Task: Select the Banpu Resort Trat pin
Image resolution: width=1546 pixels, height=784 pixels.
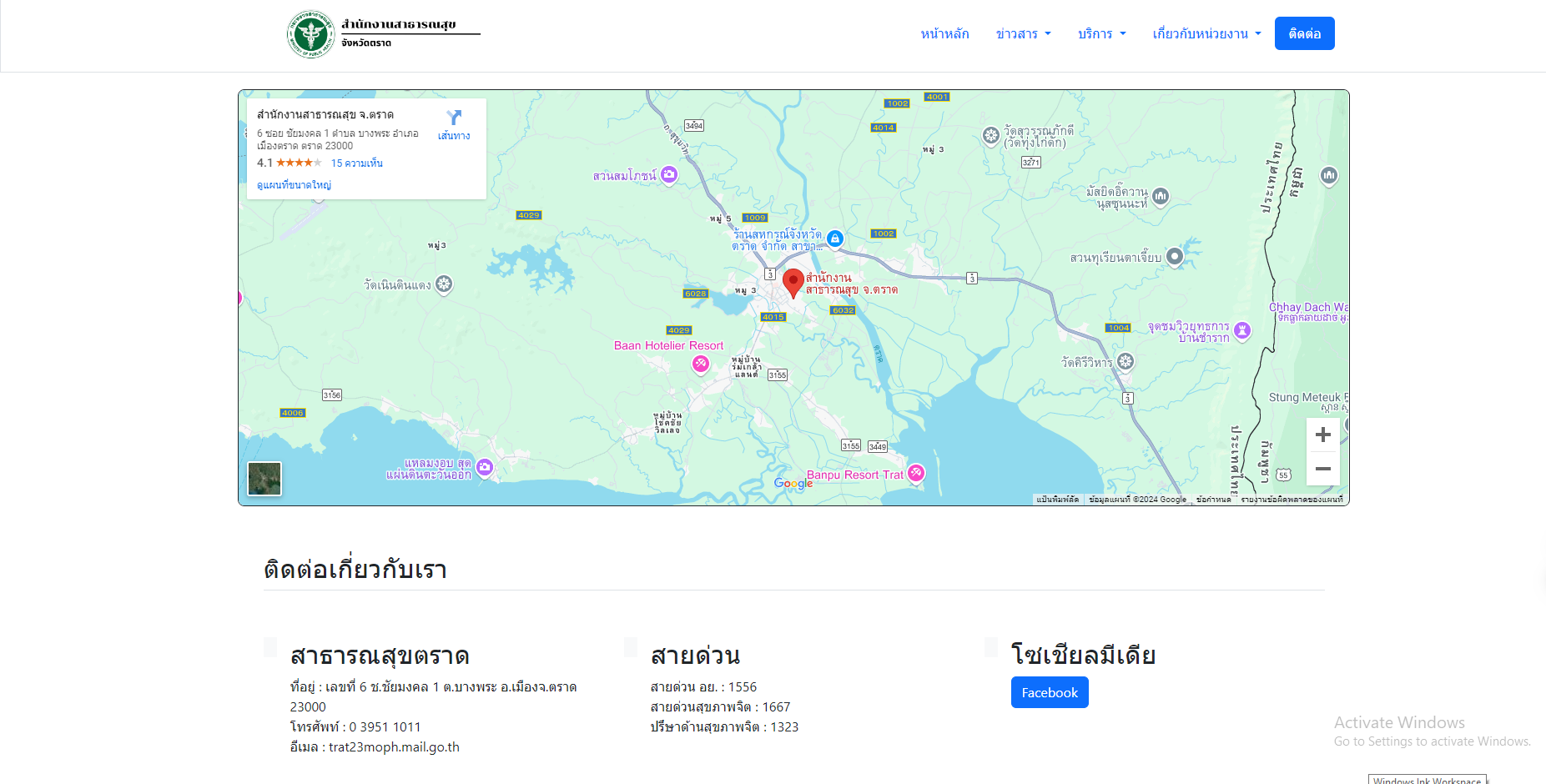Action: [915, 473]
